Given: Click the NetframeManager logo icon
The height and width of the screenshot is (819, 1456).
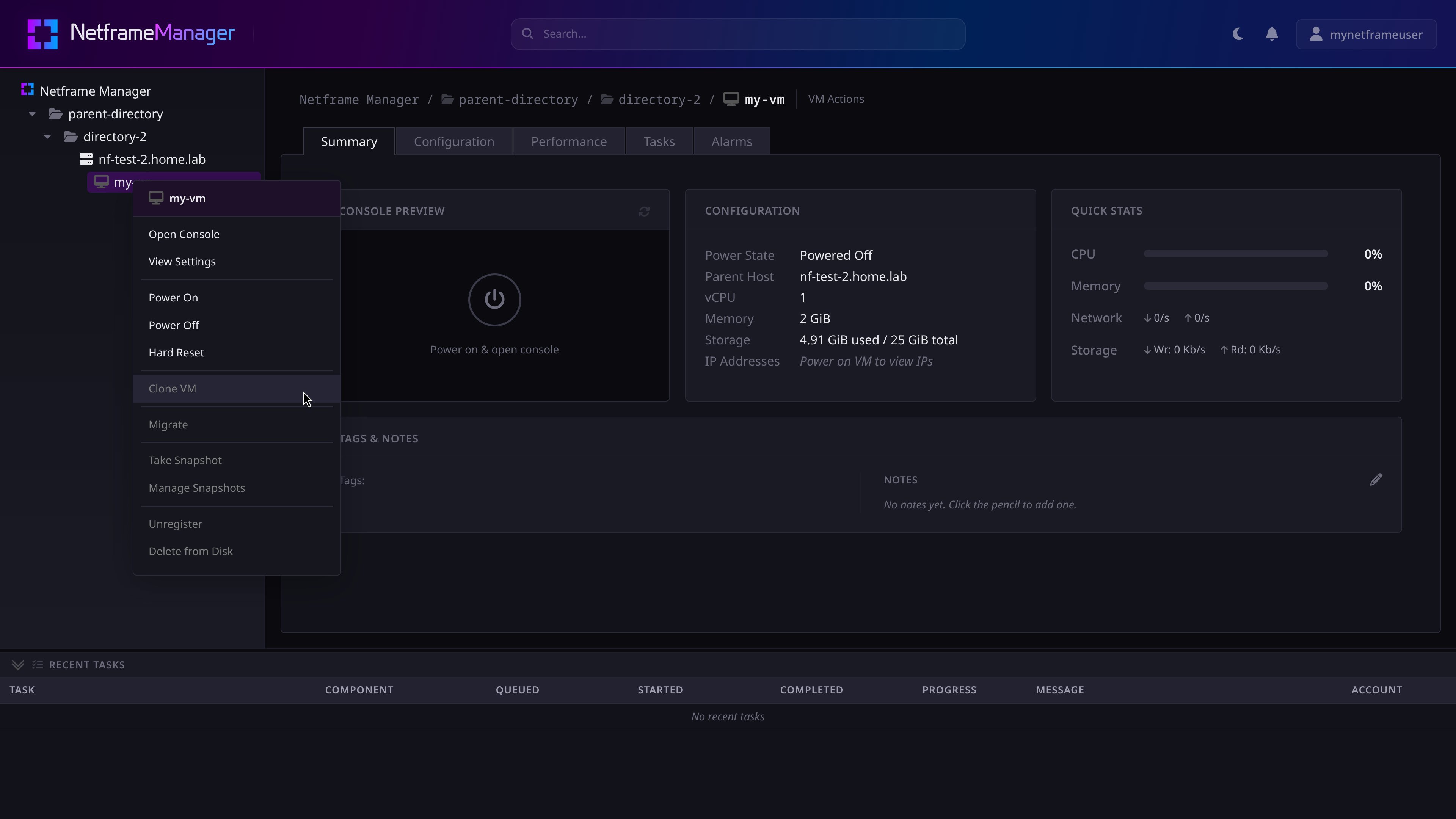Looking at the screenshot, I should (x=42, y=34).
